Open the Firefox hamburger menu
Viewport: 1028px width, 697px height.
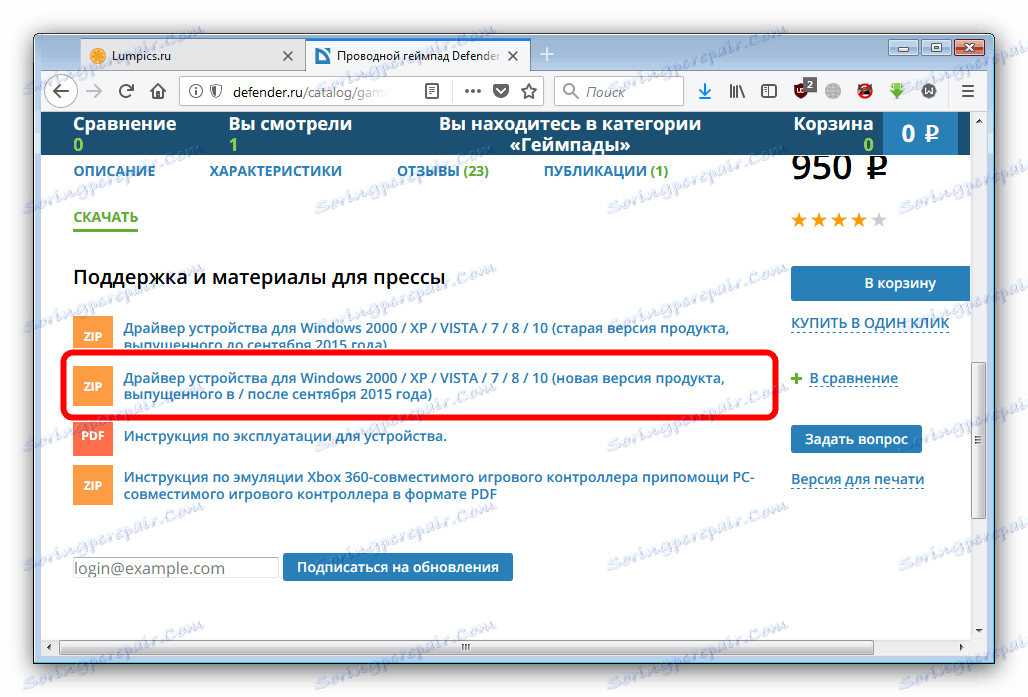click(x=968, y=91)
